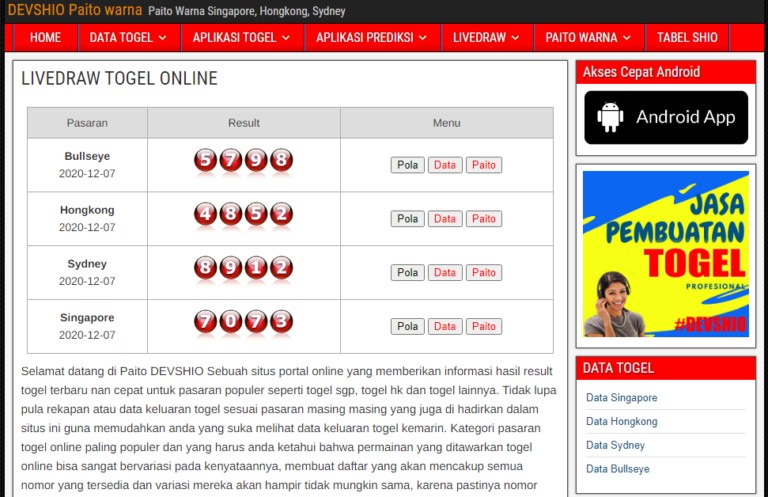Click the Paito button for Sydney
Viewport: 768px width, 497px height.
point(484,273)
